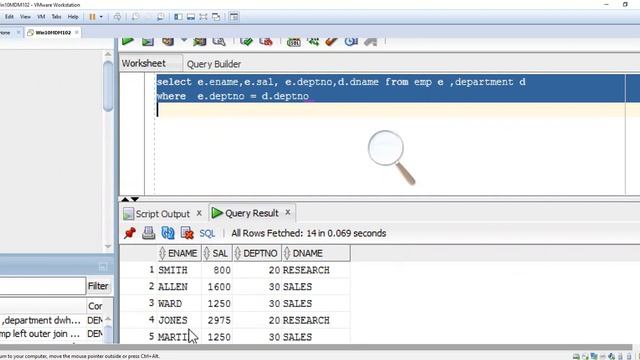The height and width of the screenshot is (360, 640).
Task: Switch to the Worksheet tab
Action: (144, 63)
